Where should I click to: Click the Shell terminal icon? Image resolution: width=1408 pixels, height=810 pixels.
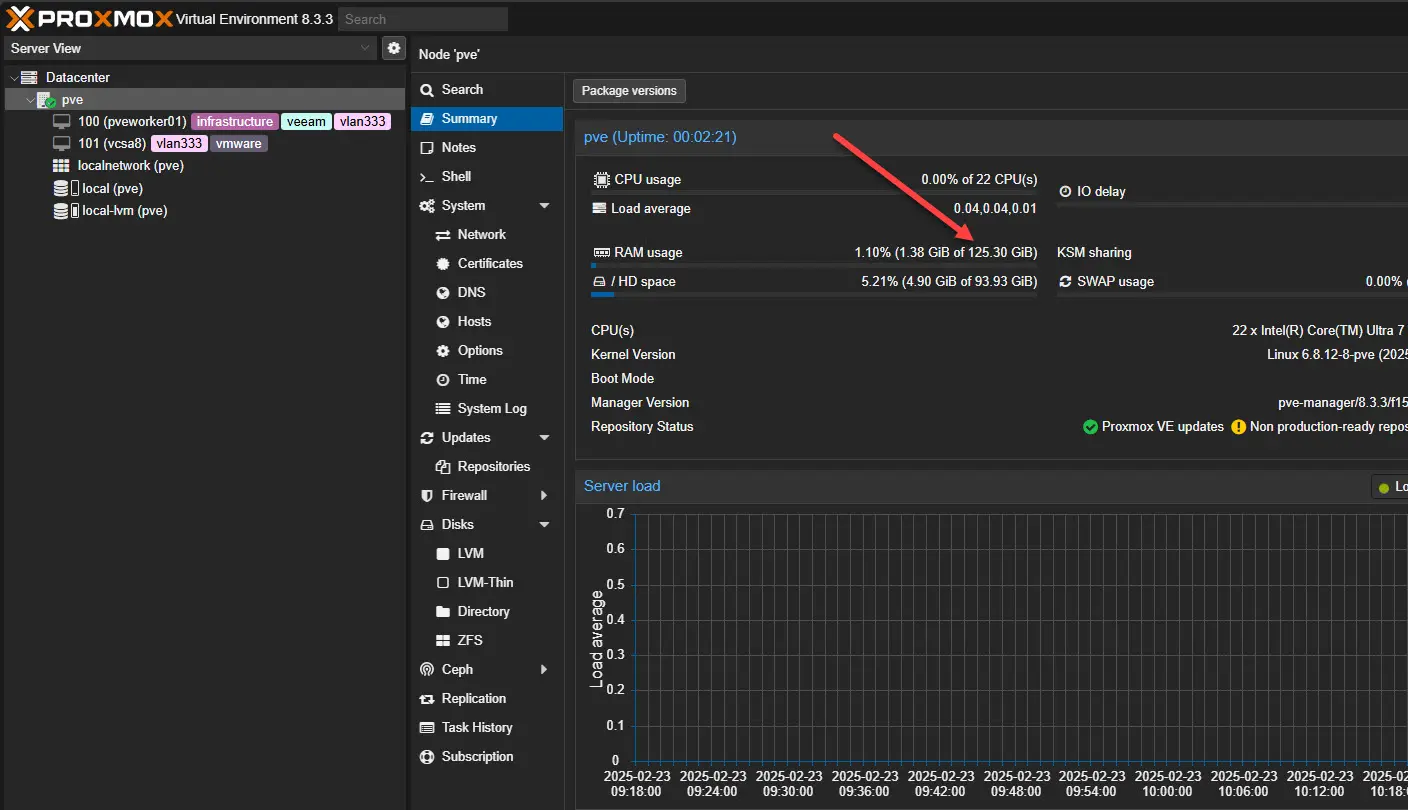coord(427,177)
